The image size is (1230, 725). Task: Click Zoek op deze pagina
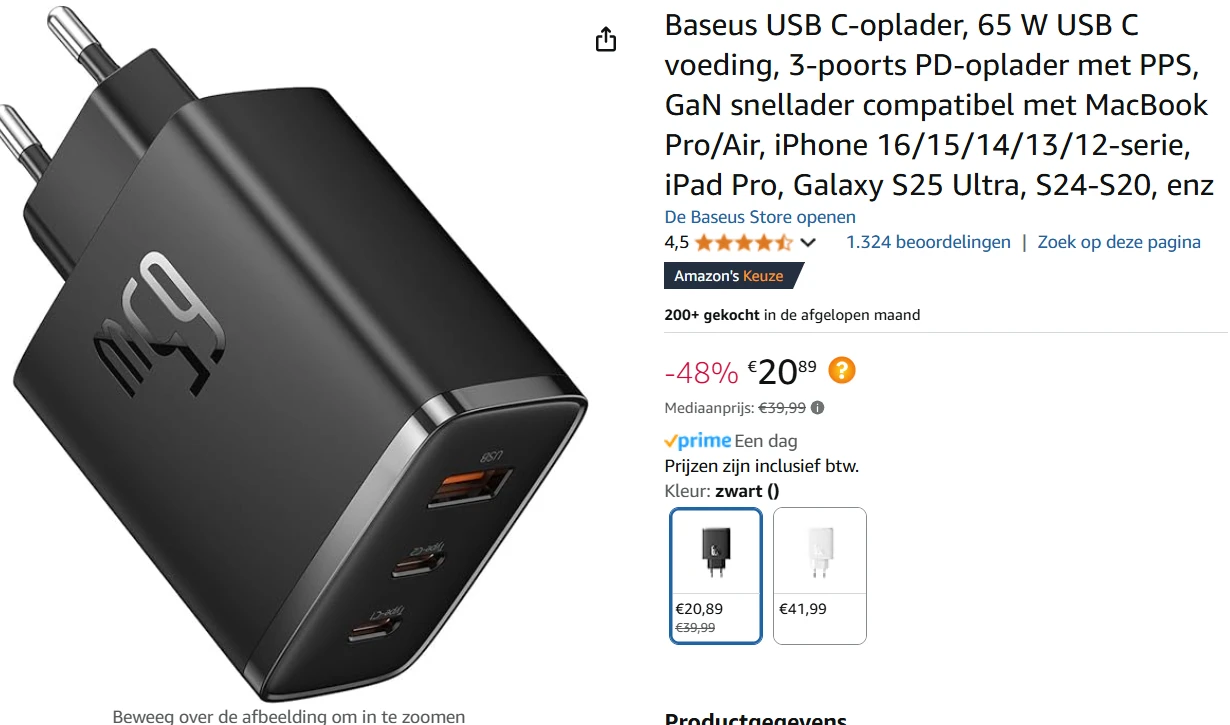(1119, 242)
